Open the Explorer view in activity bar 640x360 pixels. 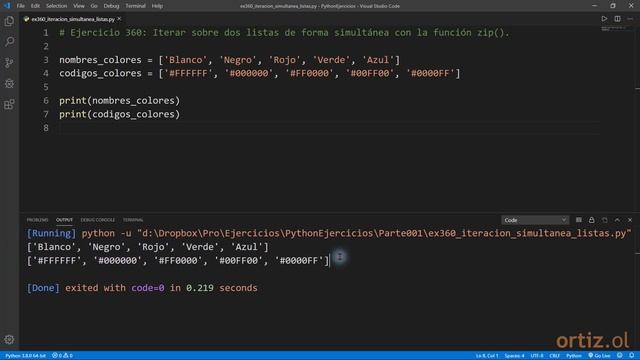point(9,21)
